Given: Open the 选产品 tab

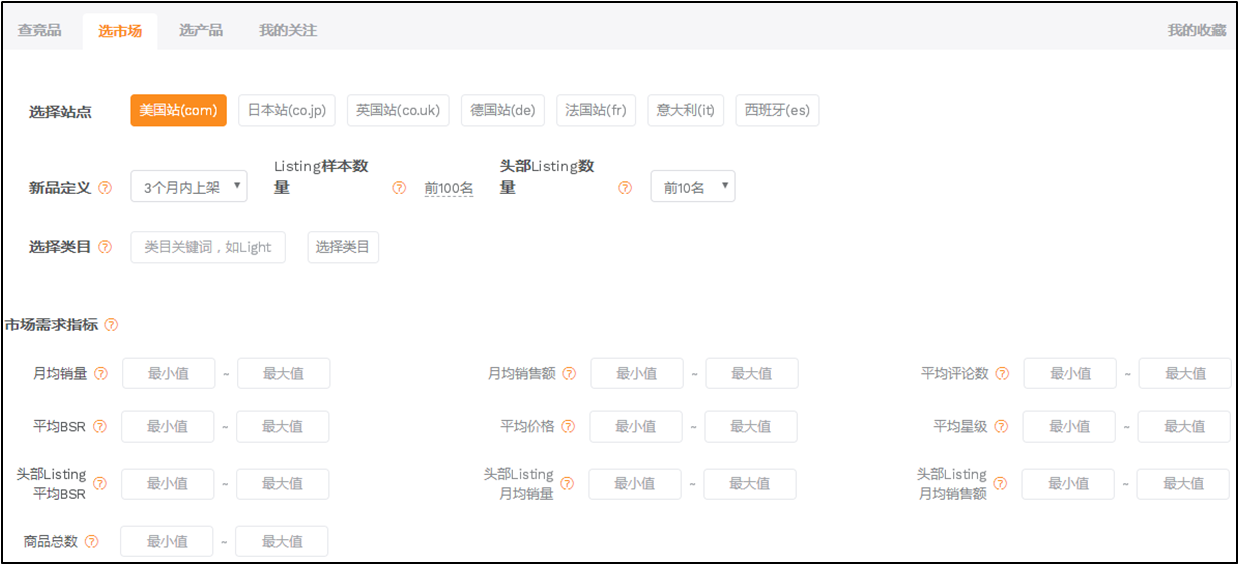Looking at the screenshot, I should coord(201,31).
